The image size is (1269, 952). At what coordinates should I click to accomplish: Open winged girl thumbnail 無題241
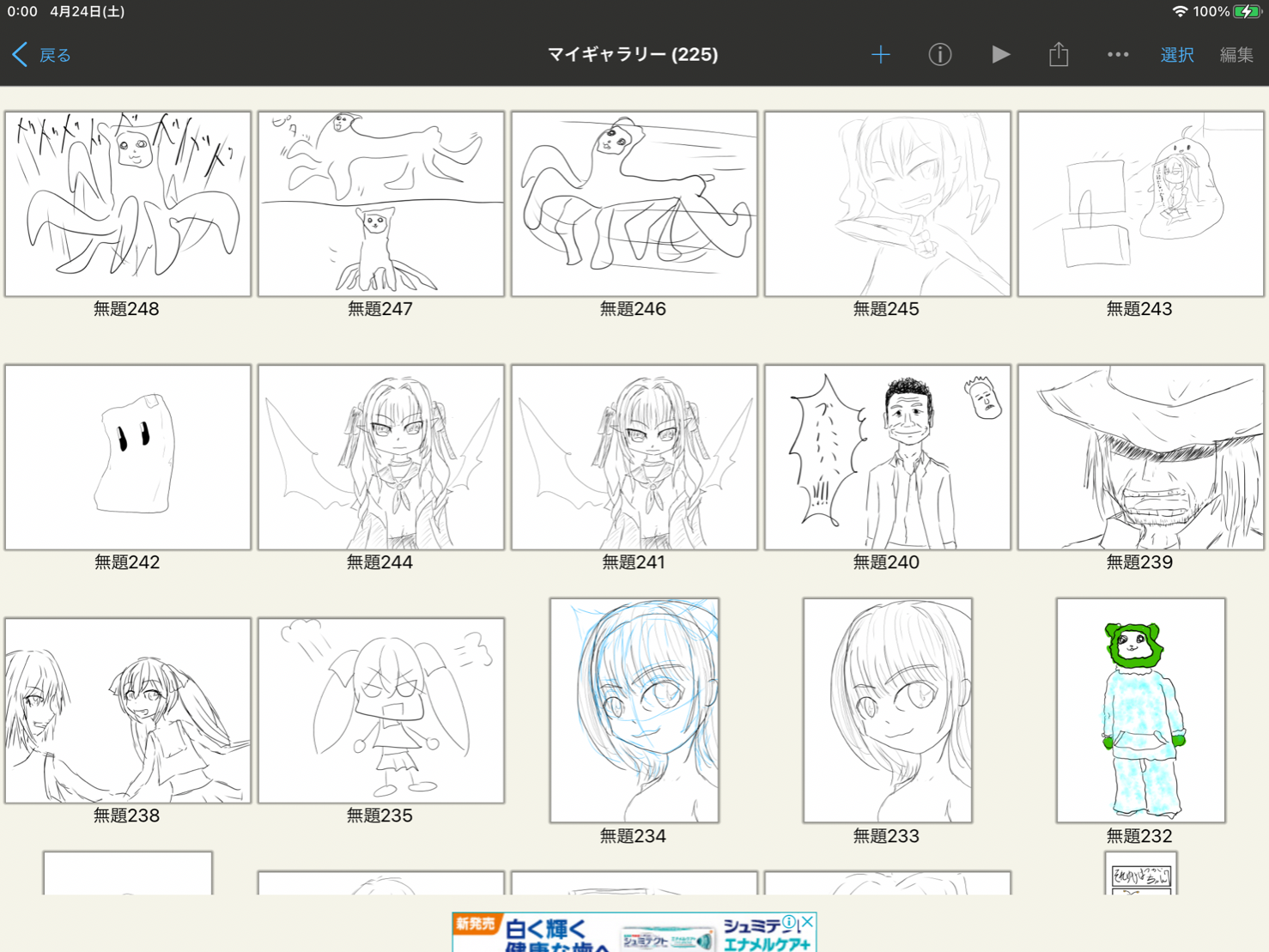(x=634, y=458)
